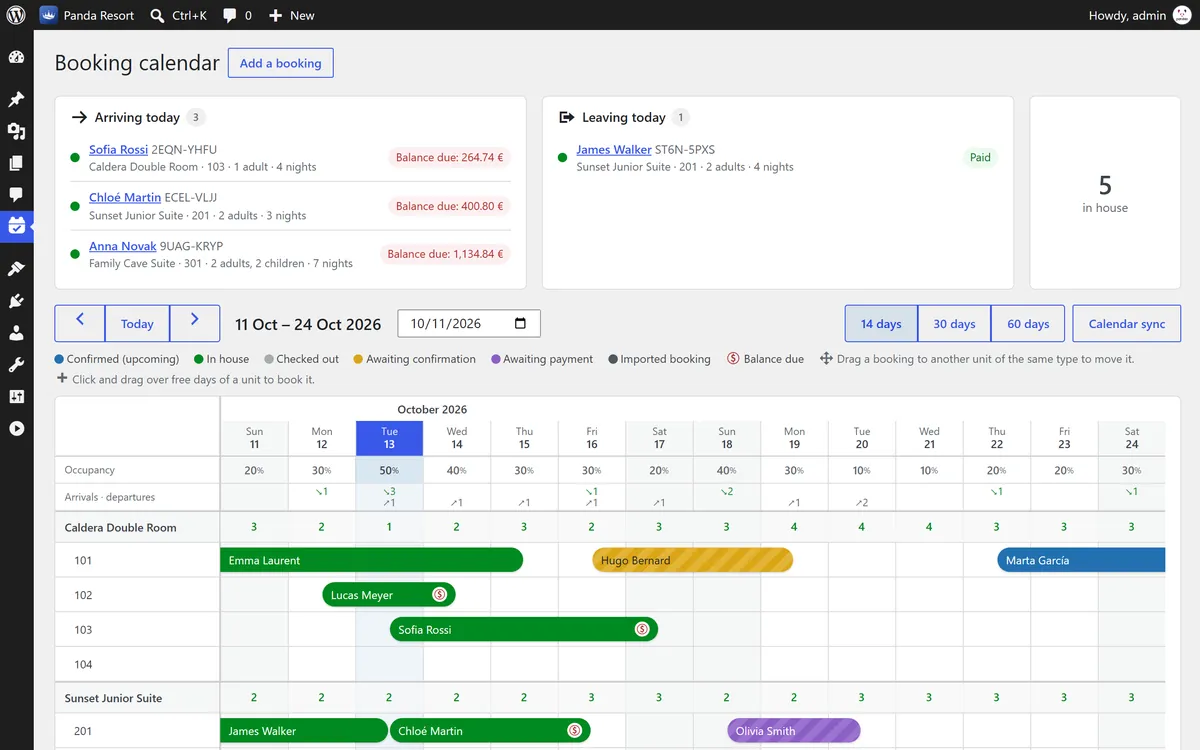This screenshot has width=1200, height=750.
Task: Open Lucas Meyer booking in room 102
Action: tap(388, 595)
